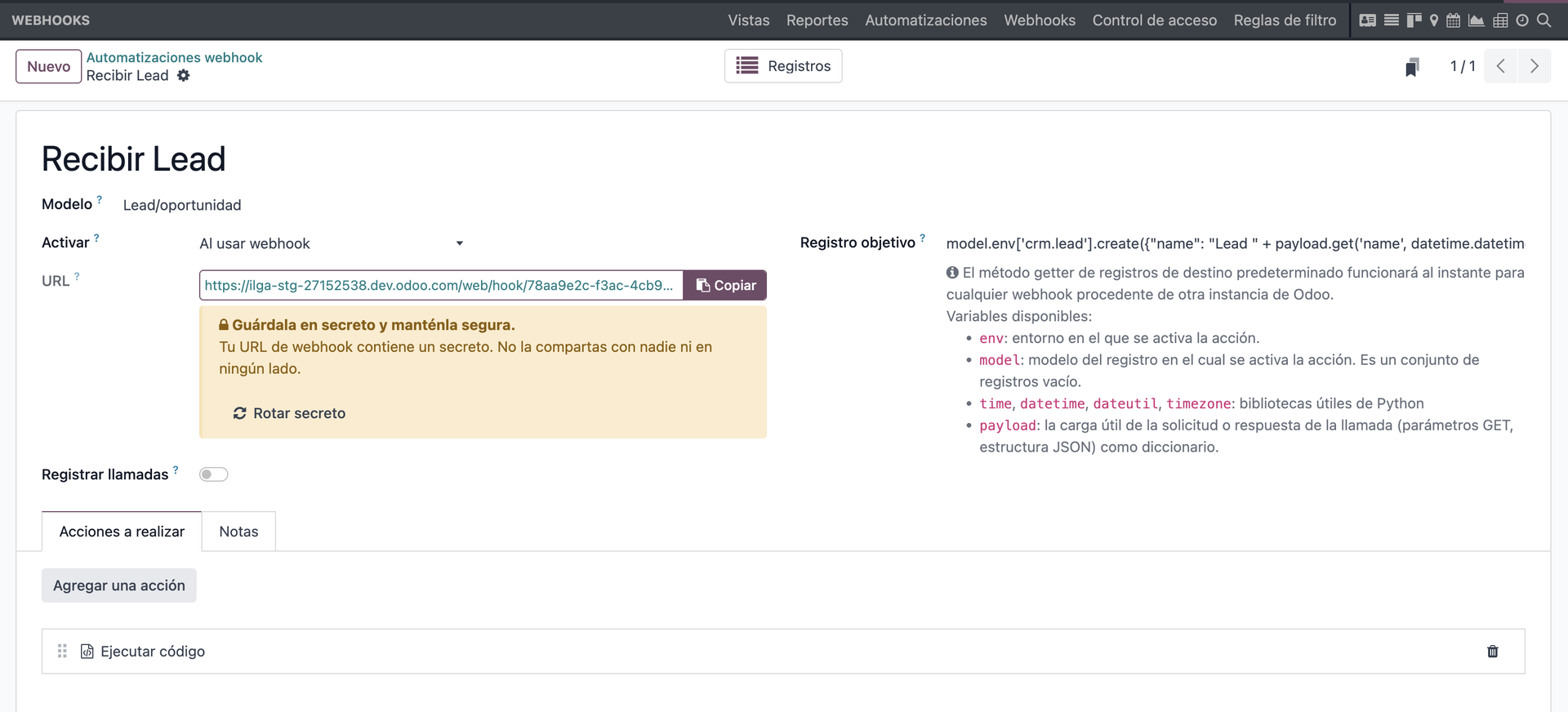
Task: Click the Registro objetivo code field
Action: coord(1234,243)
